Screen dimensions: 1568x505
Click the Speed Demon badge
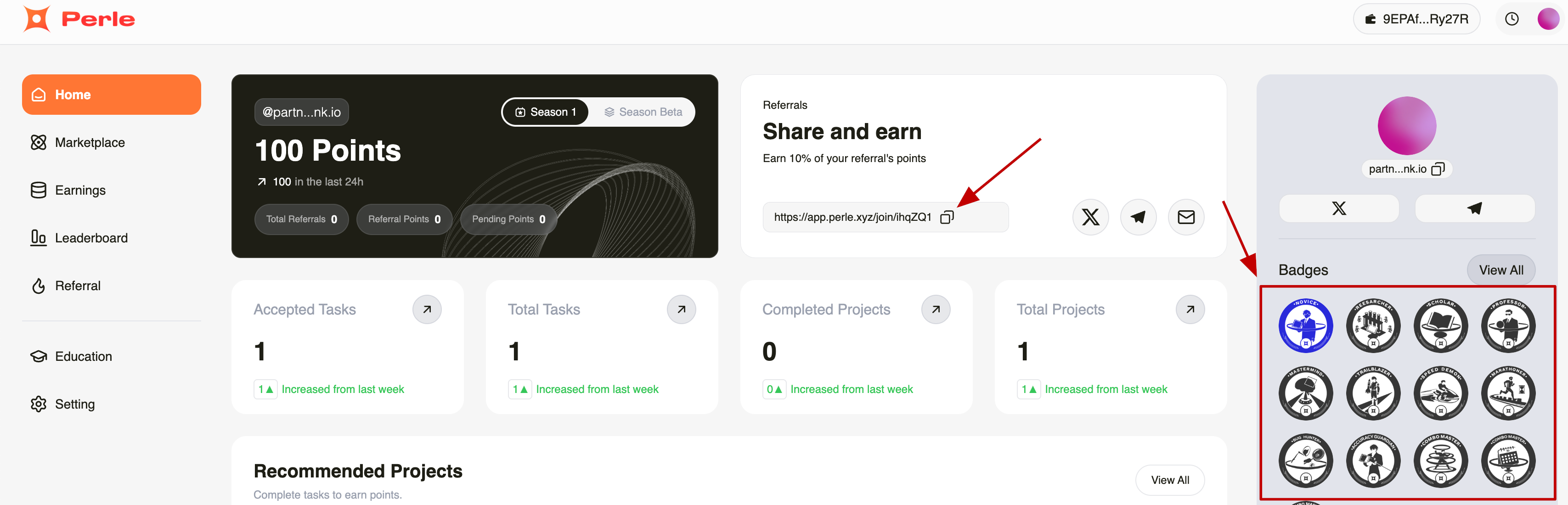1440,393
